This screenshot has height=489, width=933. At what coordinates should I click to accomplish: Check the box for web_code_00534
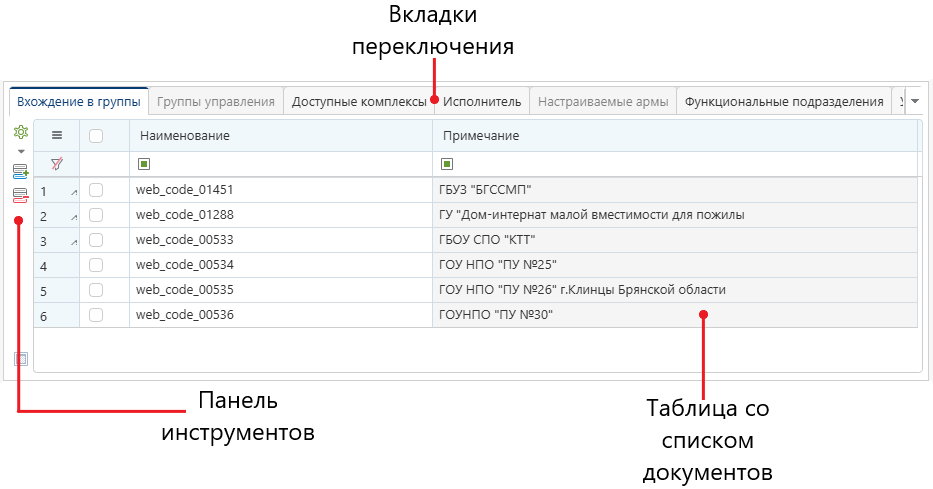click(96, 265)
